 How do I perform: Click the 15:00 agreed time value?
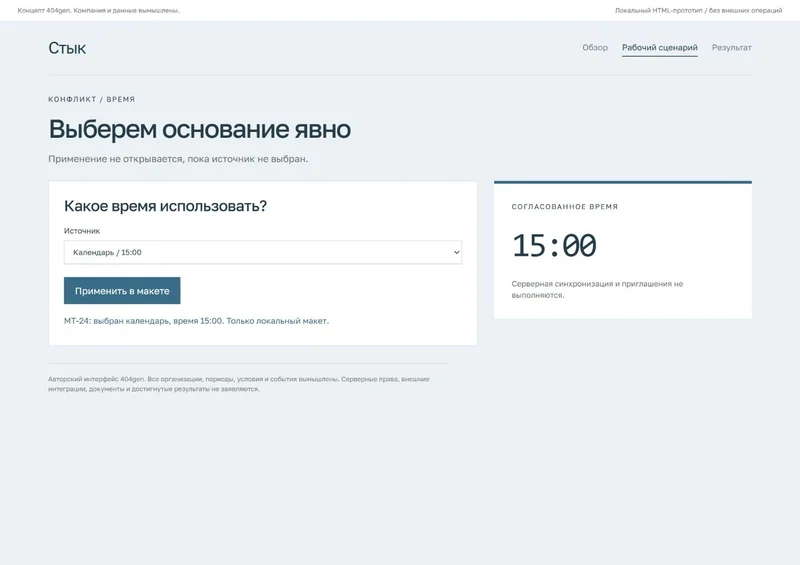pos(554,245)
